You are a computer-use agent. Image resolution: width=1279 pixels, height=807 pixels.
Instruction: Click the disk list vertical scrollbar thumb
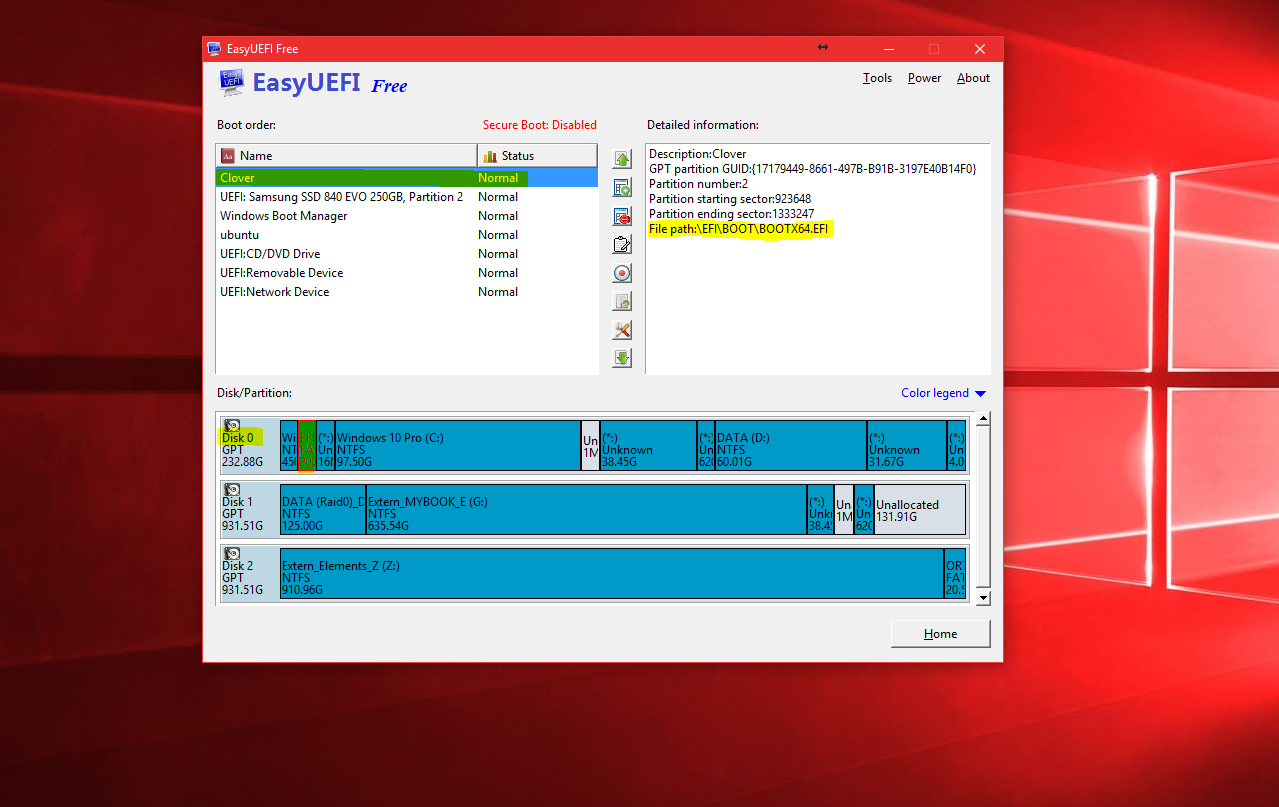click(x=983, y=507)
